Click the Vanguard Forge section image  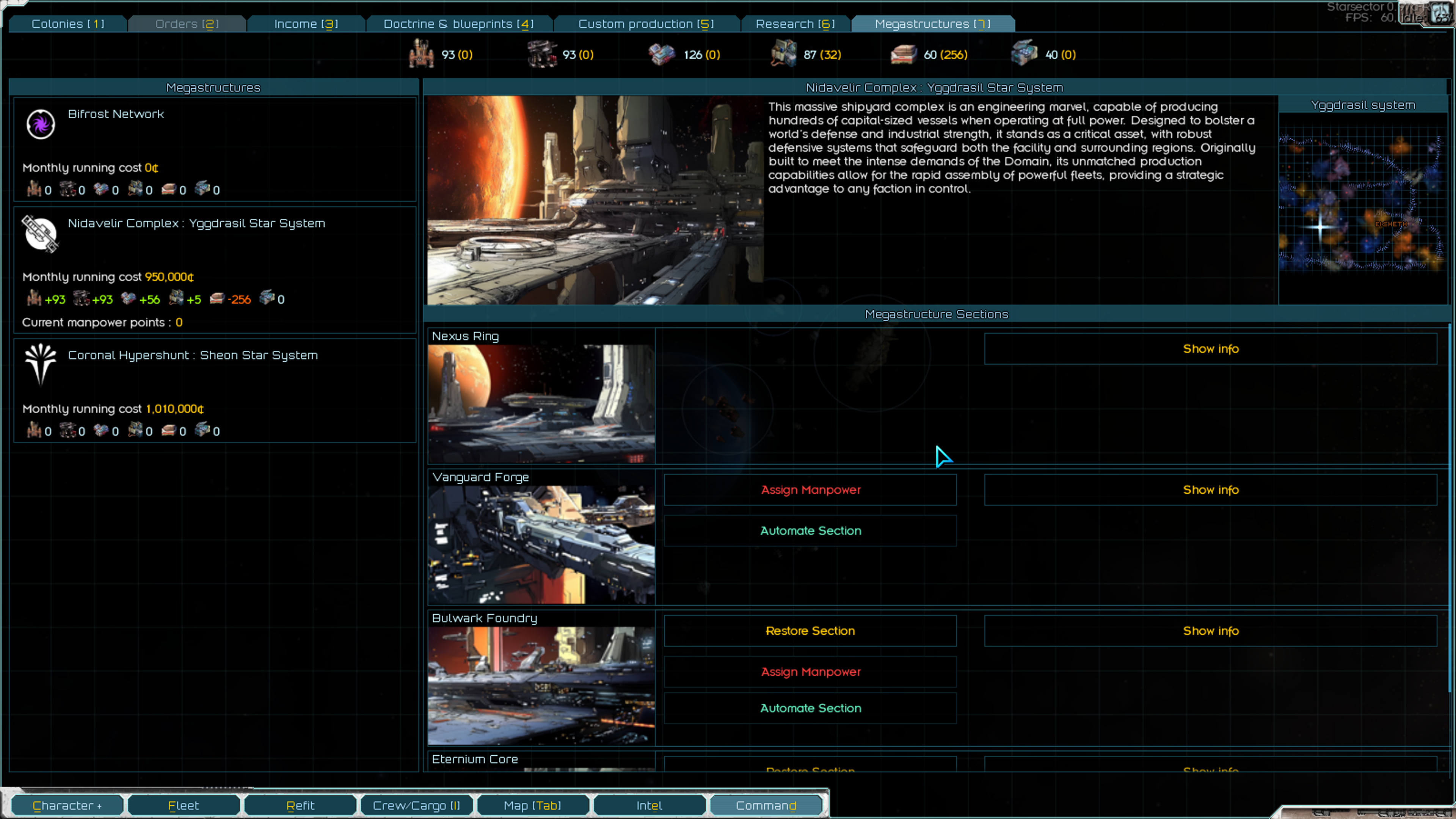[541, 545]
